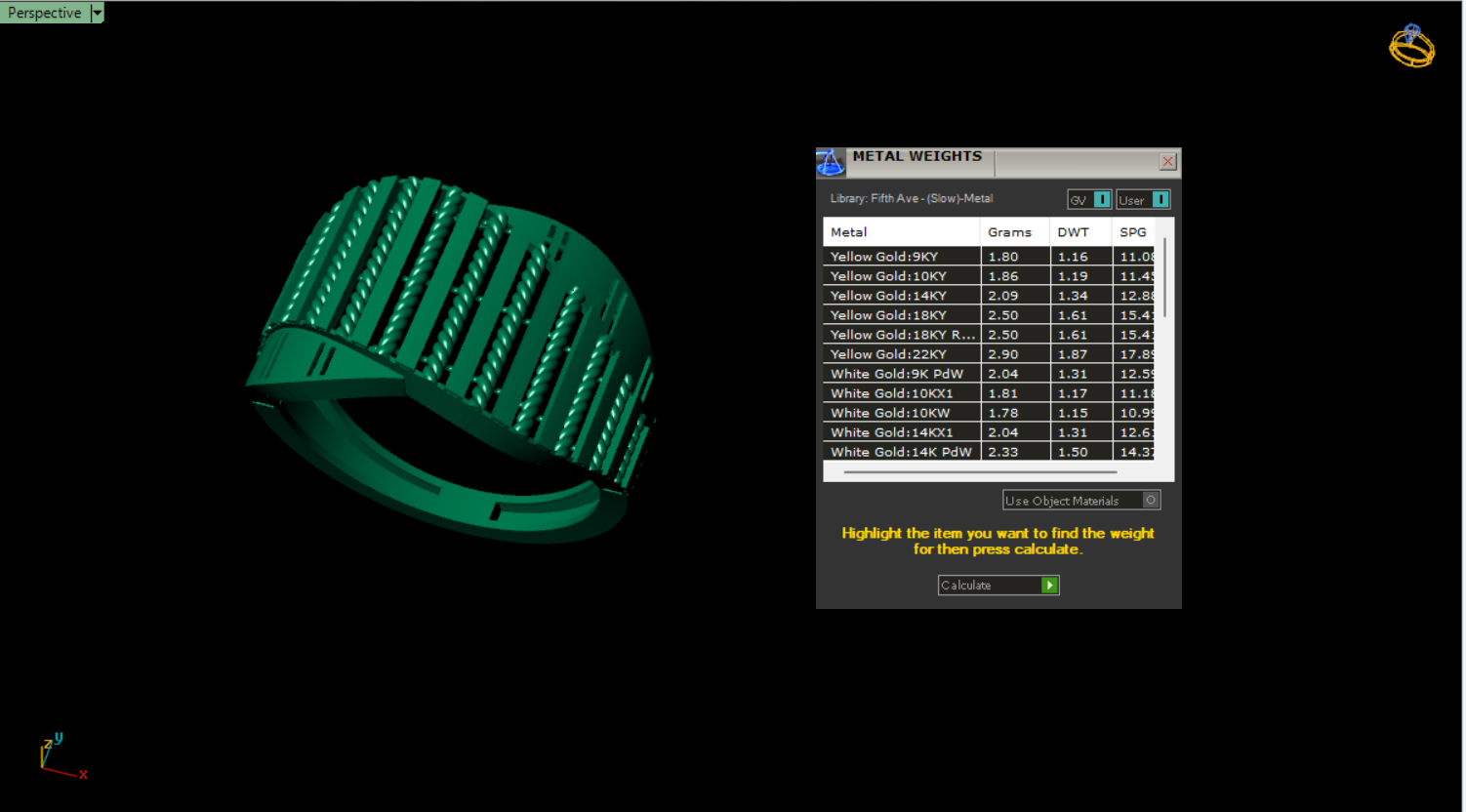Screen dimensions: 1466x812
Task: Click the vertical scrollbar in metal list
Action: (1164, 278)
